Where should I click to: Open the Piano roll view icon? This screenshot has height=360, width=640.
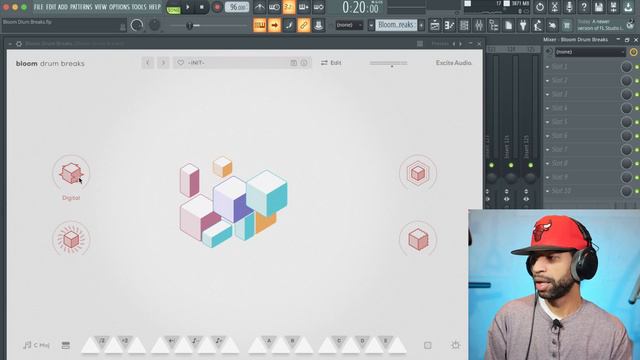pyautogui.click(x=449, y=25)
